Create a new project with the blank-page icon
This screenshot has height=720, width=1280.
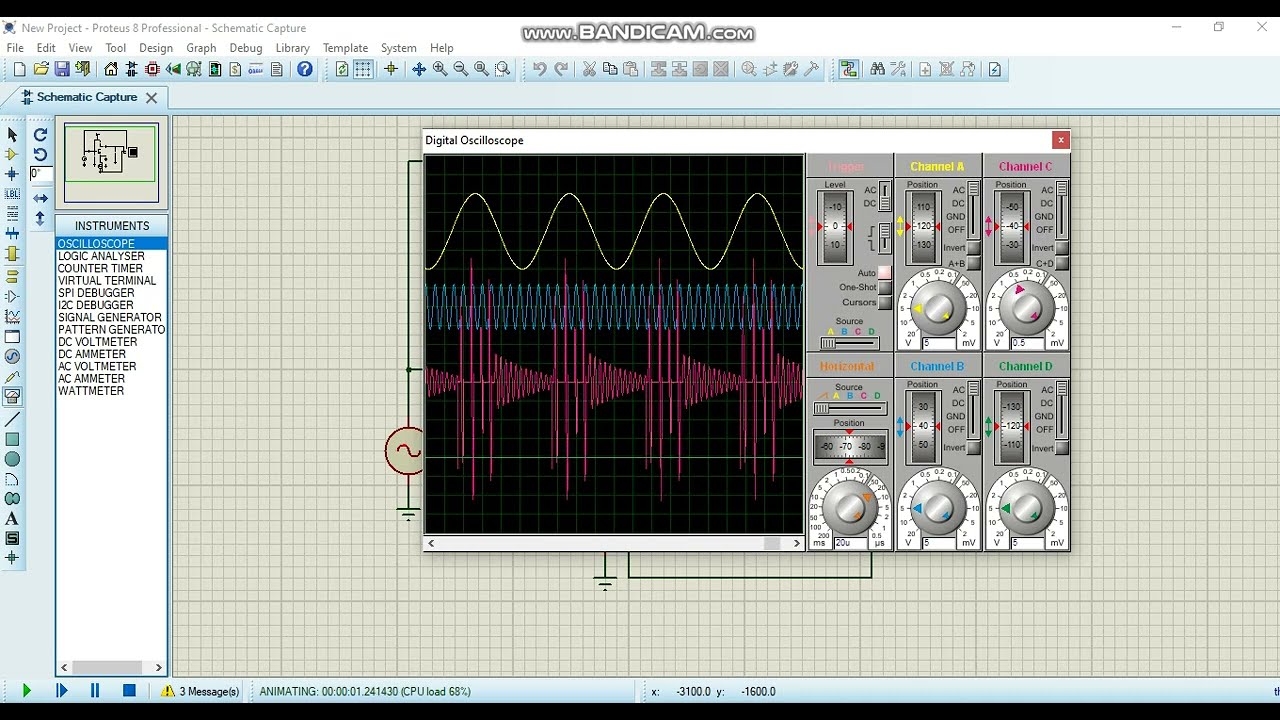pyautogui.click(x=19, y=69)
